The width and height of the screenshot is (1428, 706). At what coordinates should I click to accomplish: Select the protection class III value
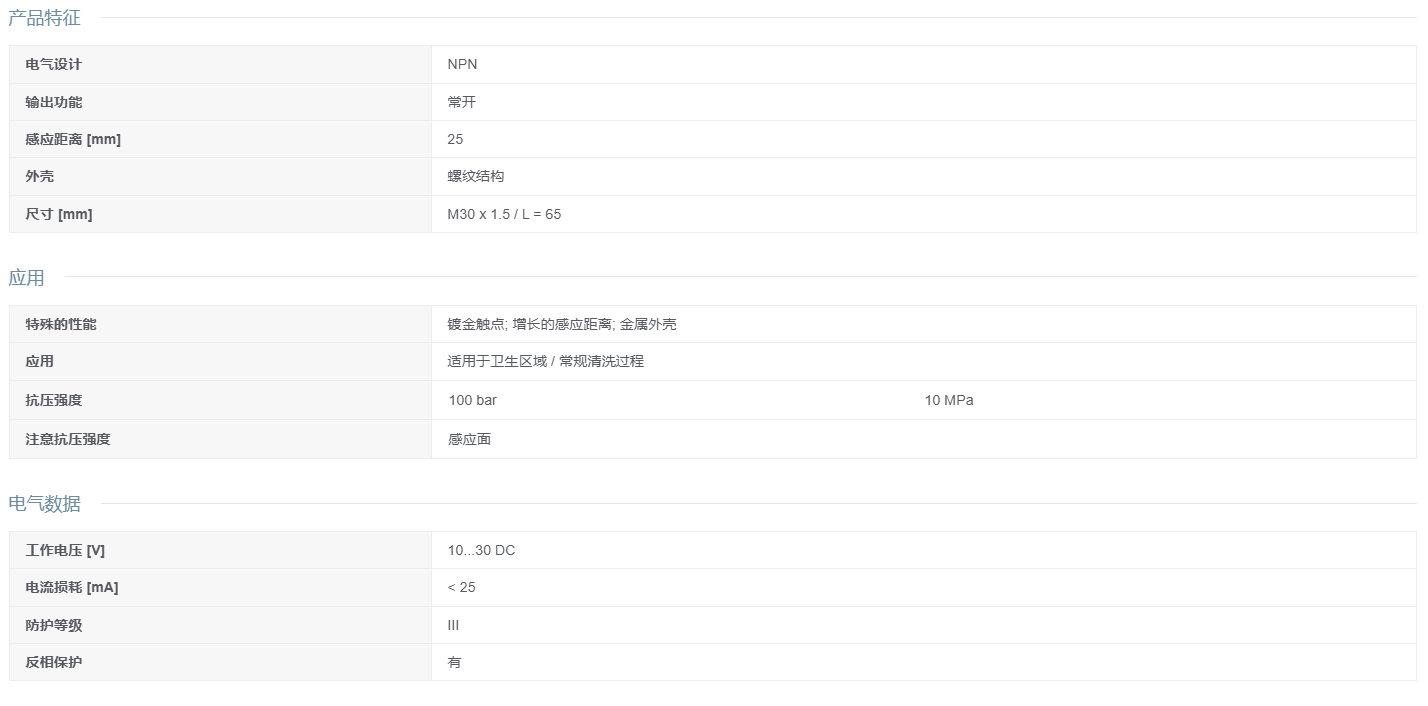coord(453,625)
